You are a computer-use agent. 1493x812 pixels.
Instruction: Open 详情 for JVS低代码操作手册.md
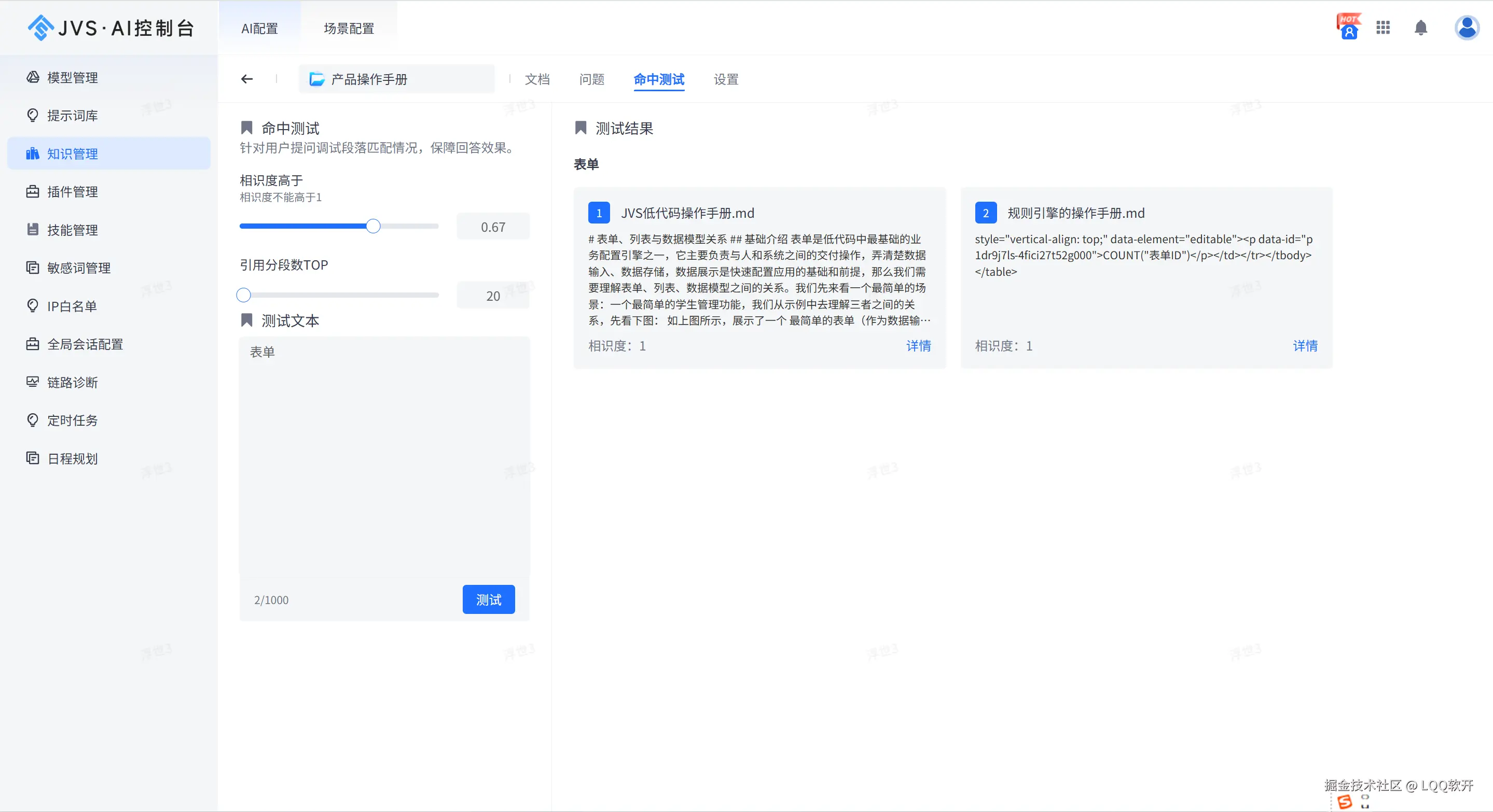click(x=918, y=346)
